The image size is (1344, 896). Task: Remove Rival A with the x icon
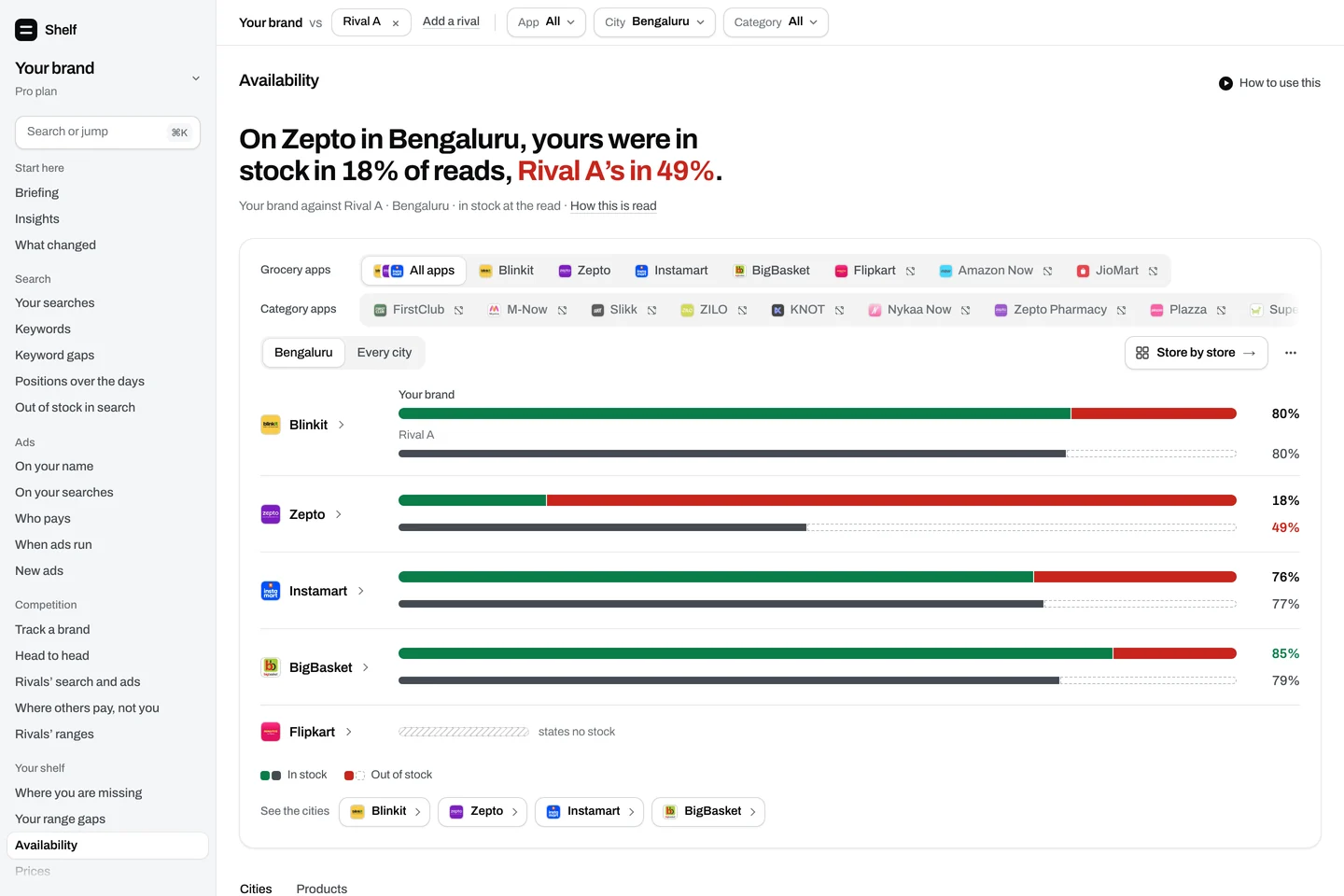click(396, 23)
